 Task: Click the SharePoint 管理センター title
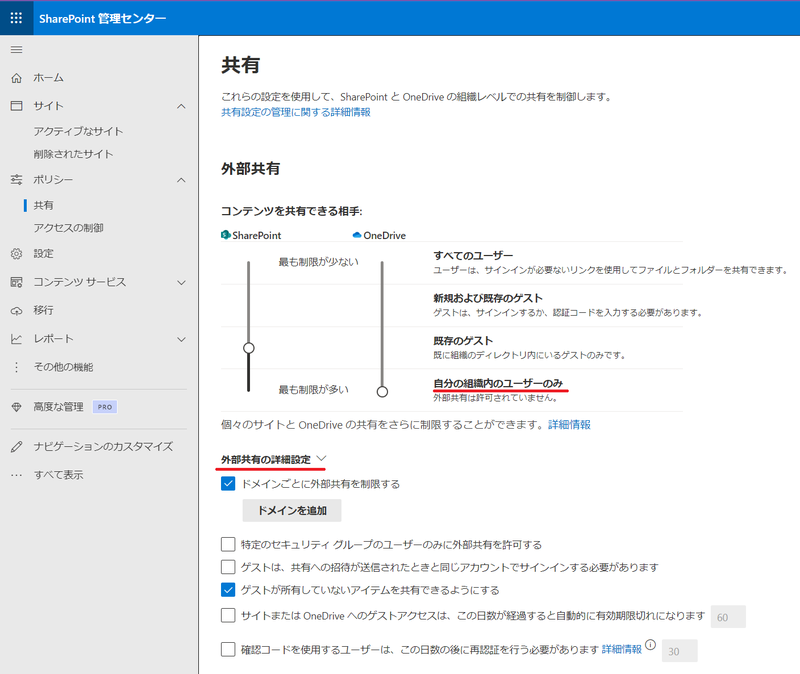[103, 18]
